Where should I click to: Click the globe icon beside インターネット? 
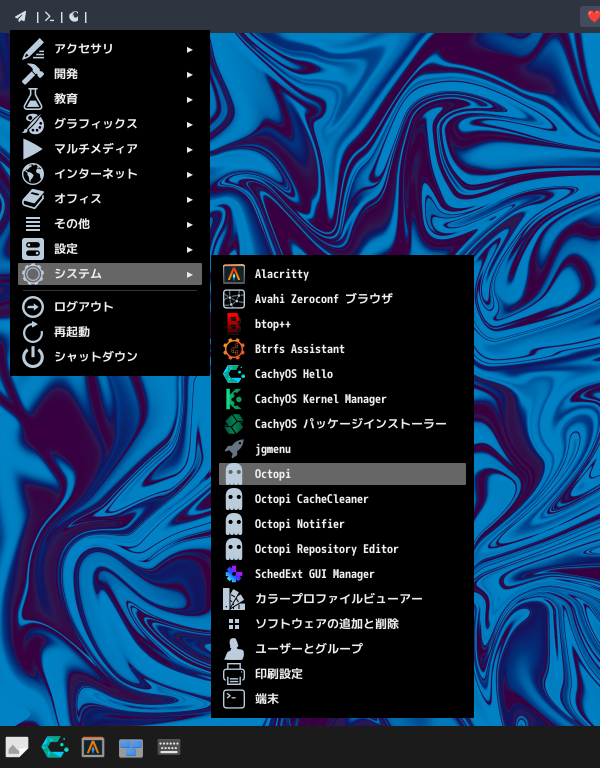(x=33, y=174)
